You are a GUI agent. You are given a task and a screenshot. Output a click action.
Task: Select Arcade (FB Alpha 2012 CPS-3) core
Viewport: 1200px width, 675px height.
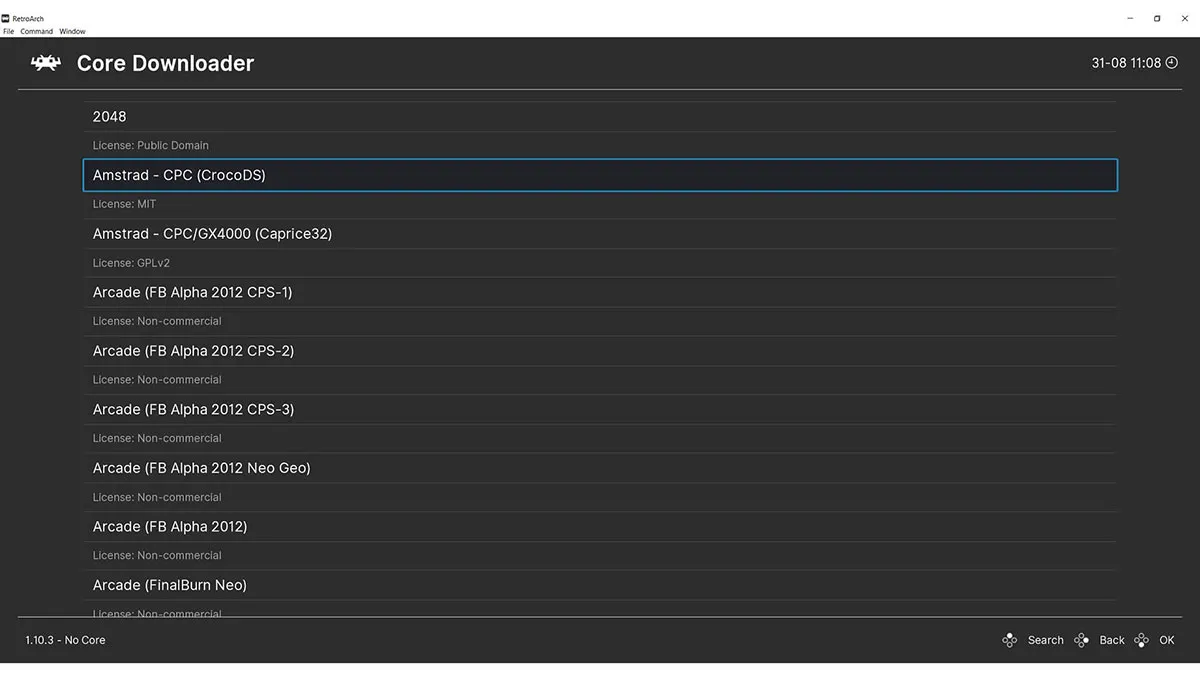pyautogui.click(x=600, y=409)
